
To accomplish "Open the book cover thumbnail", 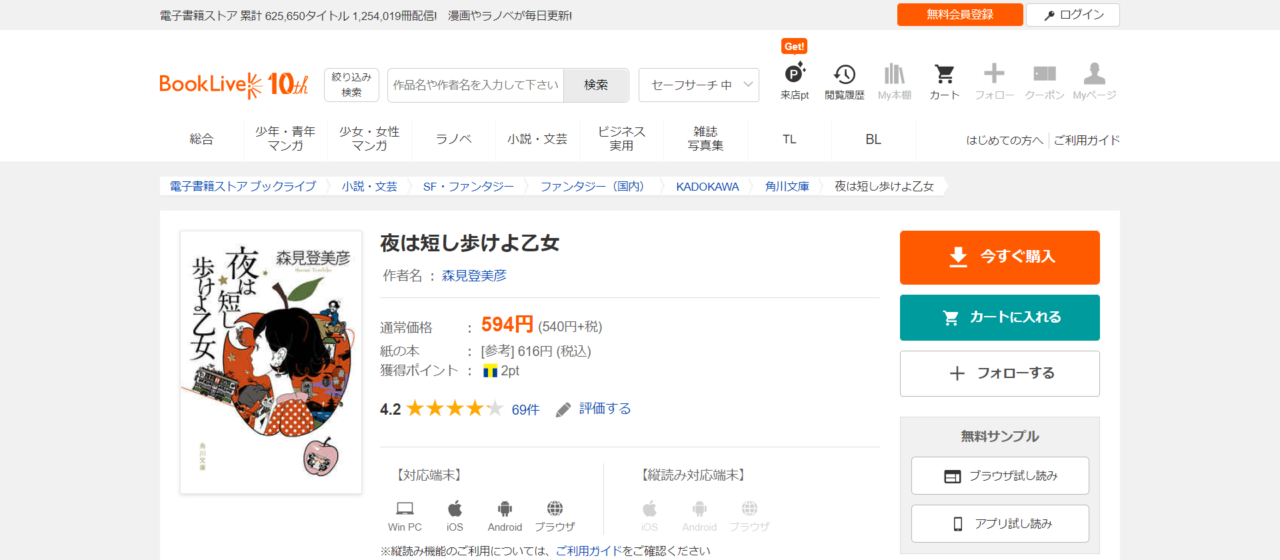I will coord(270,361).
